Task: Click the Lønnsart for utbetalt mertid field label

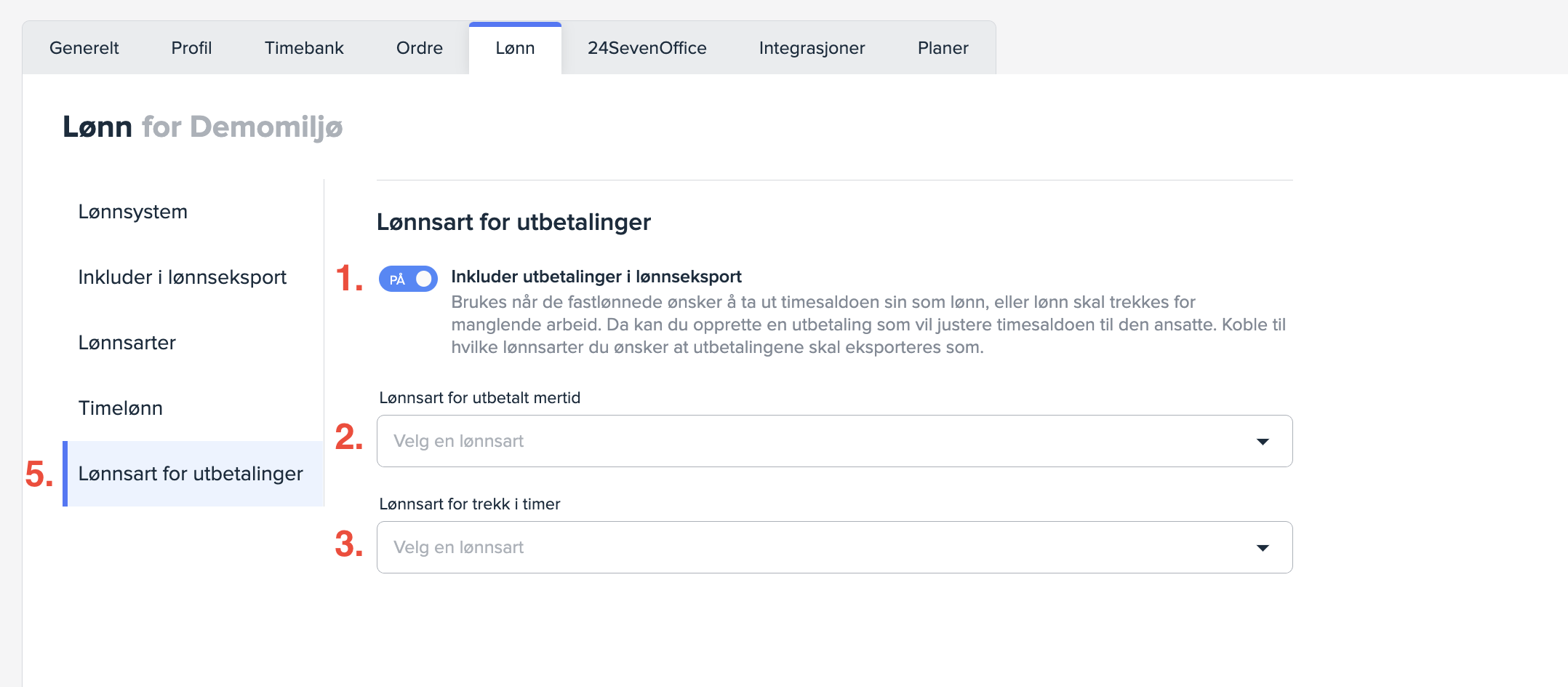Action: point(479,398)
